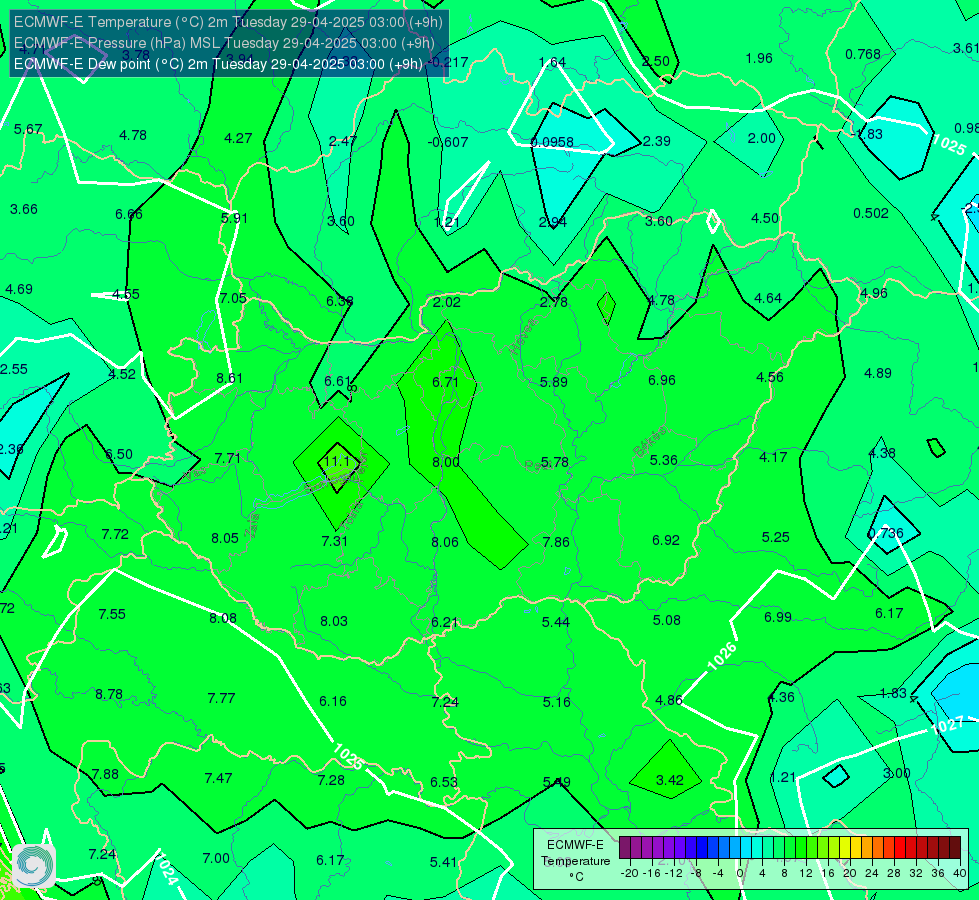Click the 3.00 grid value
Viewport: 979px width, 900px height.
point(897,773)
